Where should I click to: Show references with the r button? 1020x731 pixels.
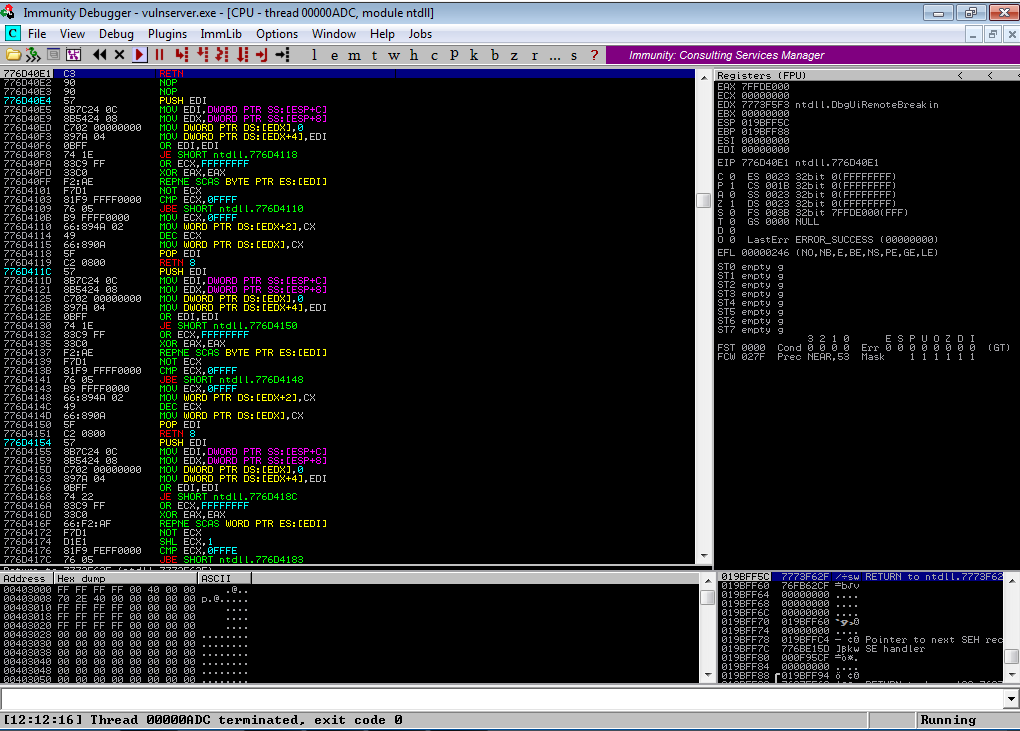point(534,55)
